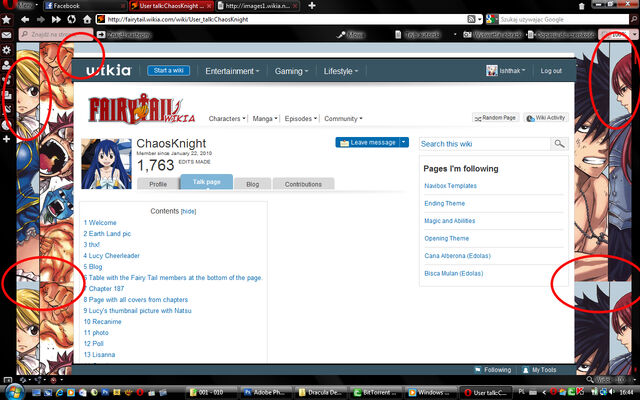Viewport: 640px width, 400px height.
Task: Click the RSS feed icon in address bar
Action: pyautogui.click(x=471, y=19)
